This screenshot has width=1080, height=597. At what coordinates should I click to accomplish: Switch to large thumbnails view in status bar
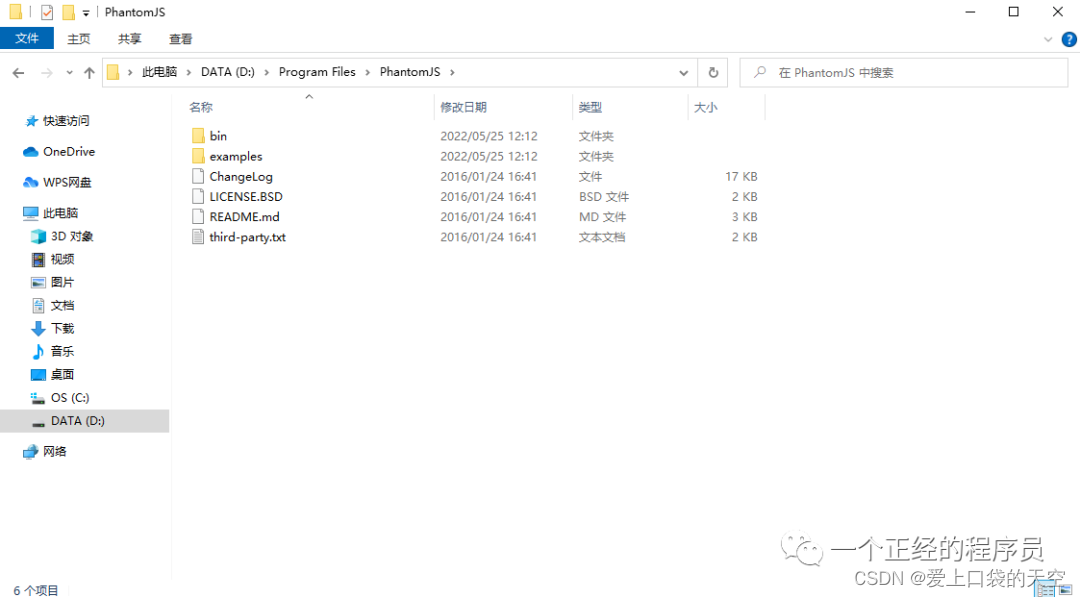(1064, 590)
